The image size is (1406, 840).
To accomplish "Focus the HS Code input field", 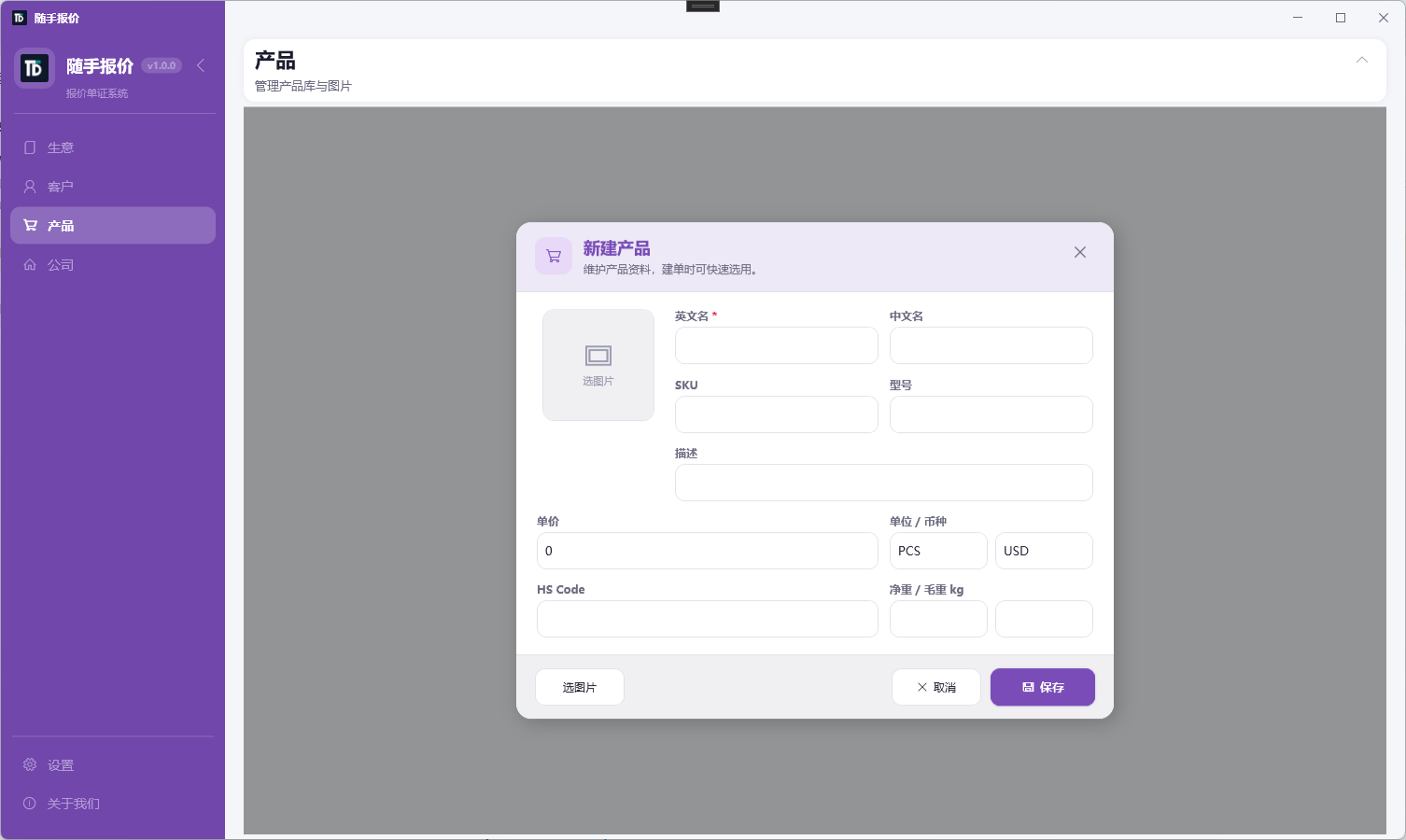I will click(x=708, y=619).
